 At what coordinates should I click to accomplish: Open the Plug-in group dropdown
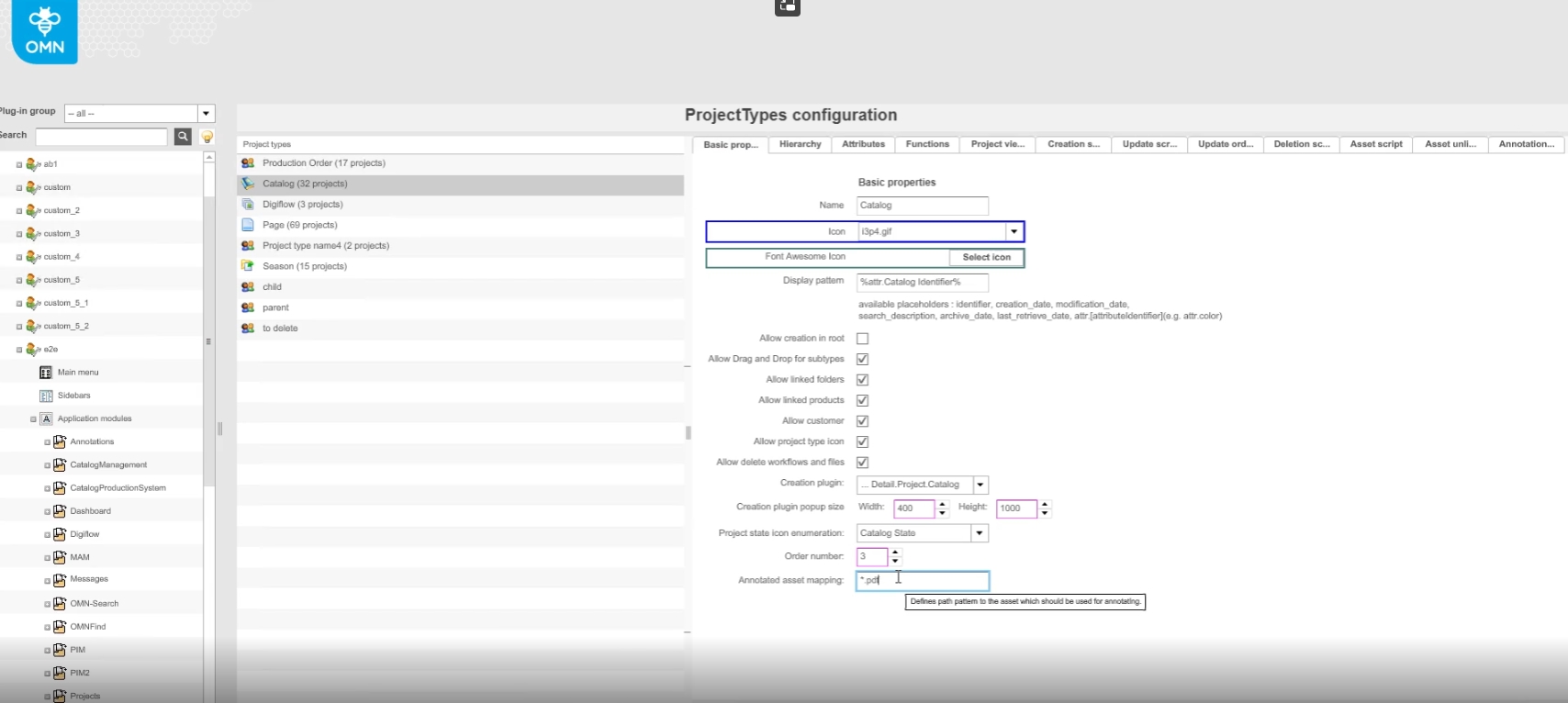[x=207, y=114]
